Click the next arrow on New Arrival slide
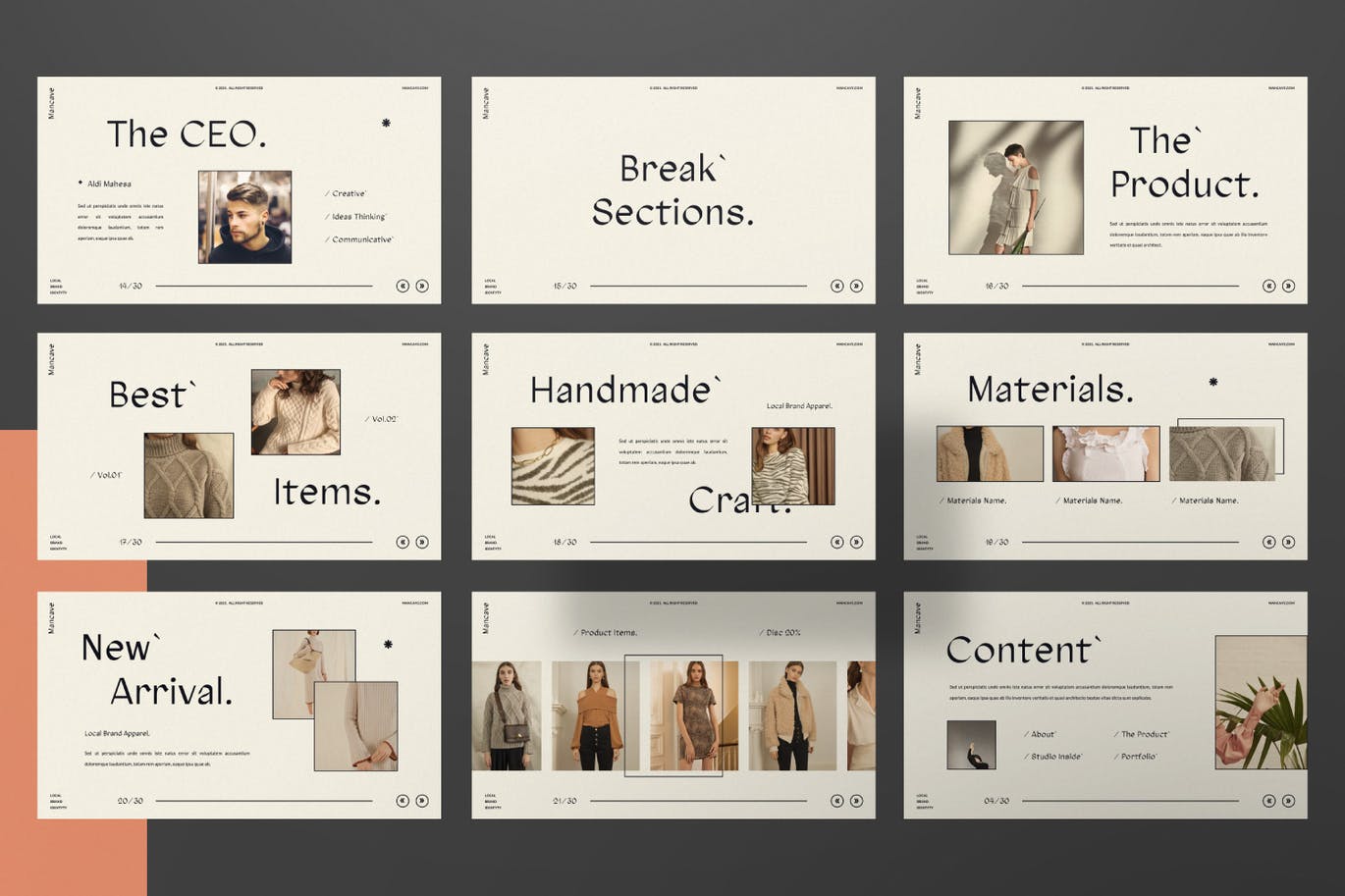Viewport: 1345px width, 896px height. 422,801
